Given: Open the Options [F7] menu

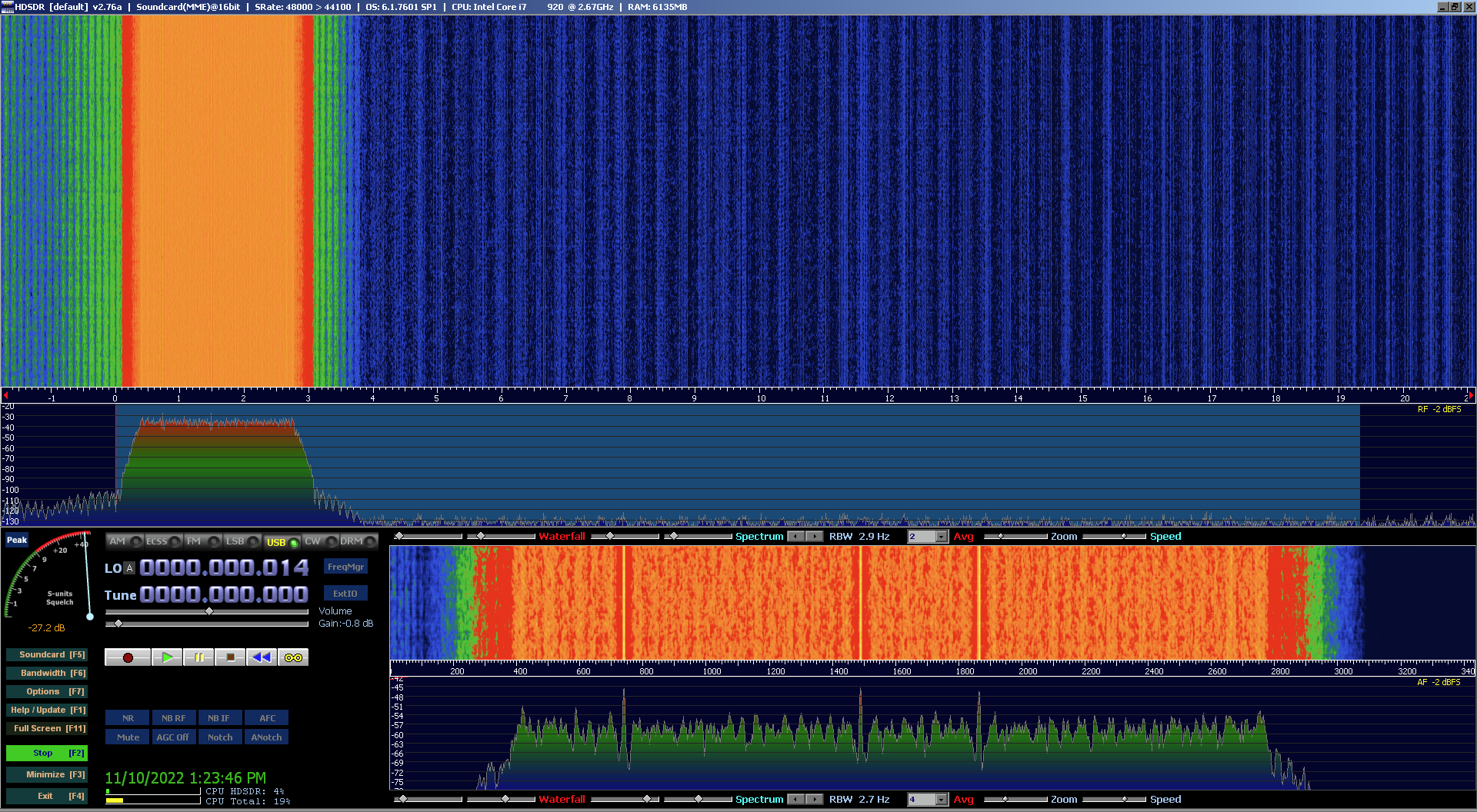Looking at the screenshot, I should coord(46,692).
